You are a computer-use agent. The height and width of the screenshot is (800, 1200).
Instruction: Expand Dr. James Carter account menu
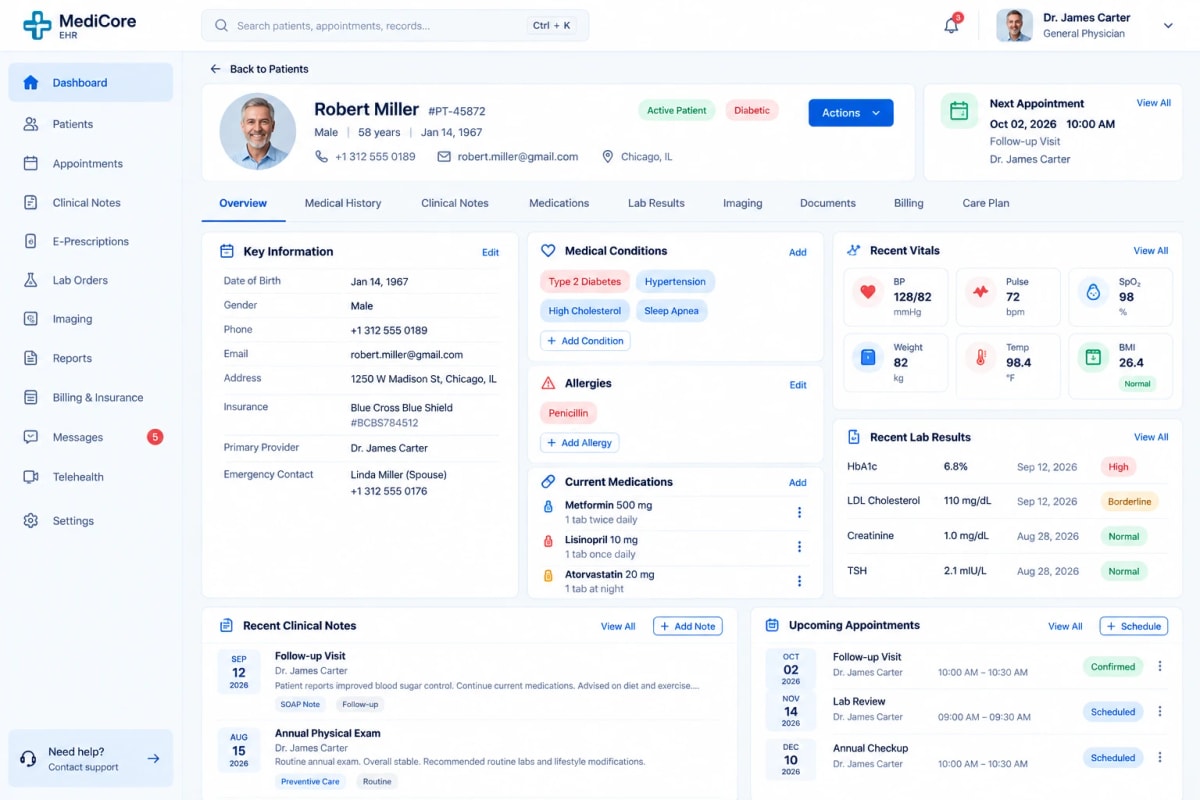pyautogui.click(x=1168, y=26)
